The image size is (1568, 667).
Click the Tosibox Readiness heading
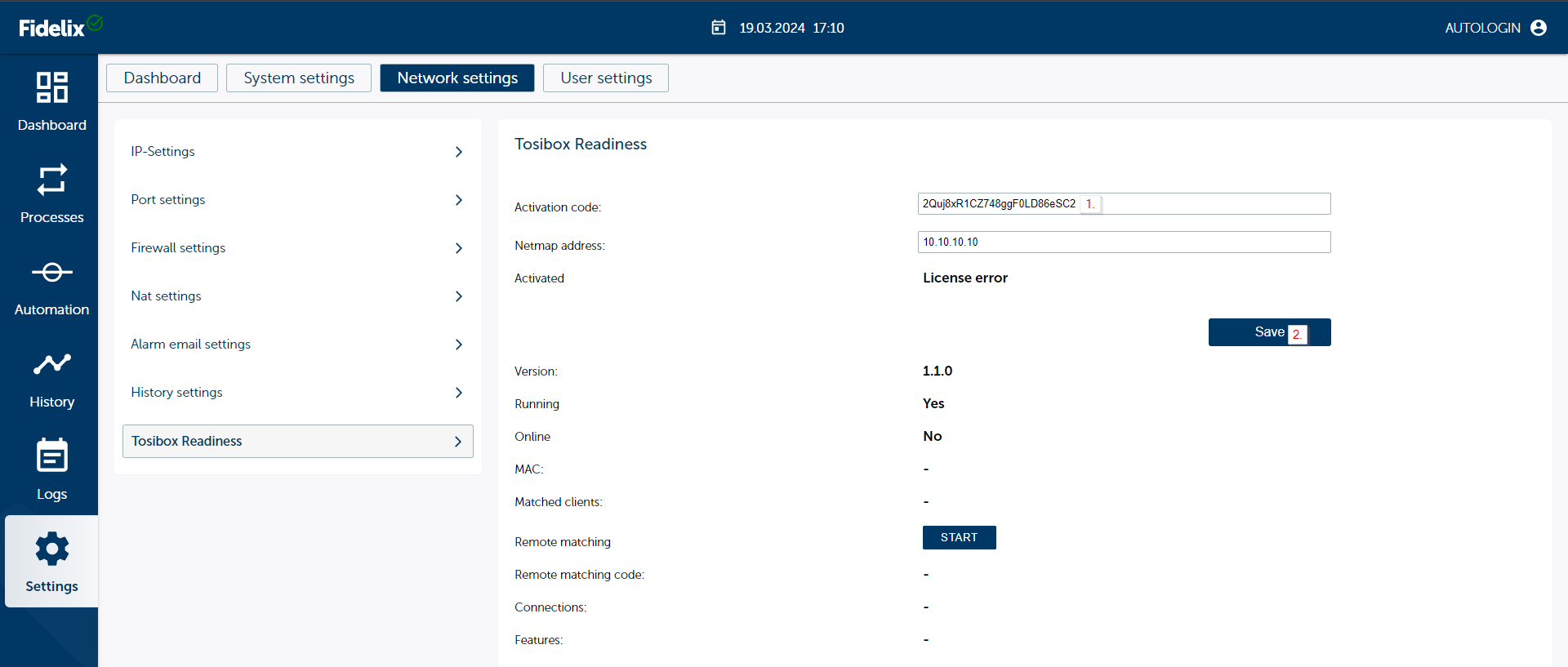pos(581,144)
